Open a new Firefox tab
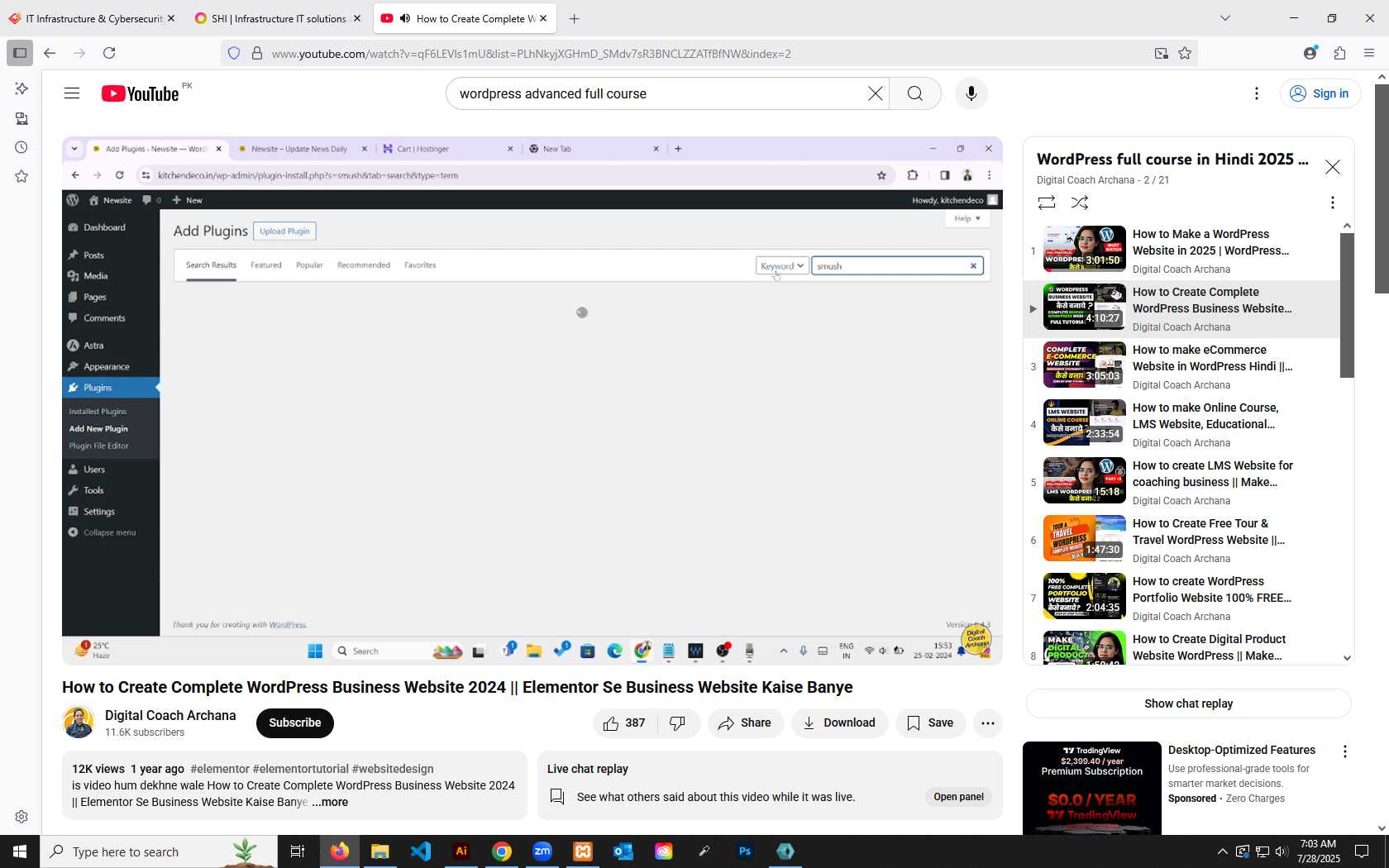 pyautogui.click(x=574, y=18)
